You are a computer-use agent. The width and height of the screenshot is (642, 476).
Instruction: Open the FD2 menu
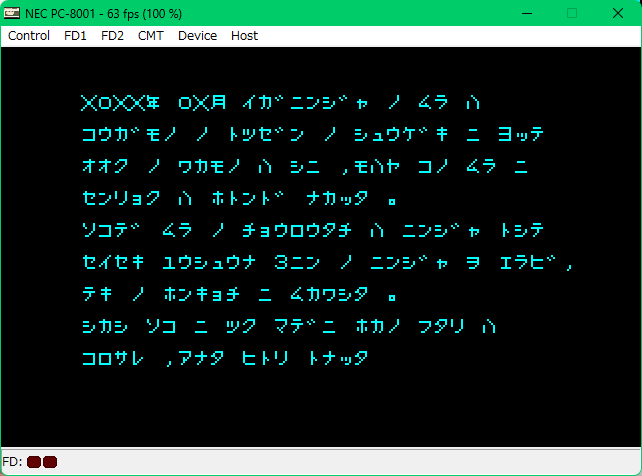coord(112,36)
